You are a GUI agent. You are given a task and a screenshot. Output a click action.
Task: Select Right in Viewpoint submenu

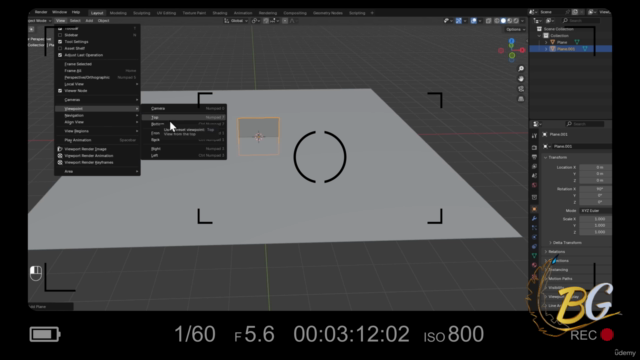[184, 149]
